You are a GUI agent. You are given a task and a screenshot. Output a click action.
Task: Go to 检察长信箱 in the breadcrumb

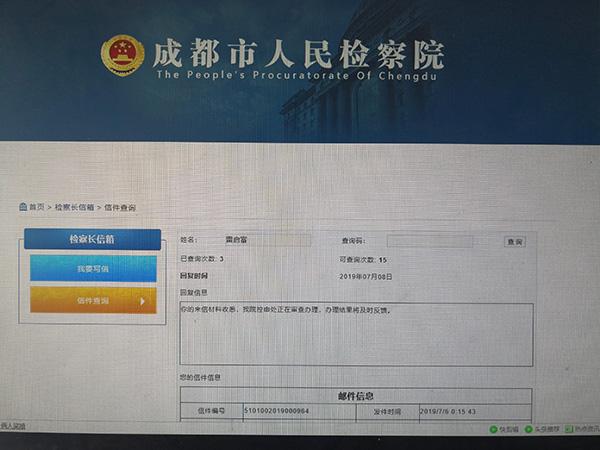74,207
